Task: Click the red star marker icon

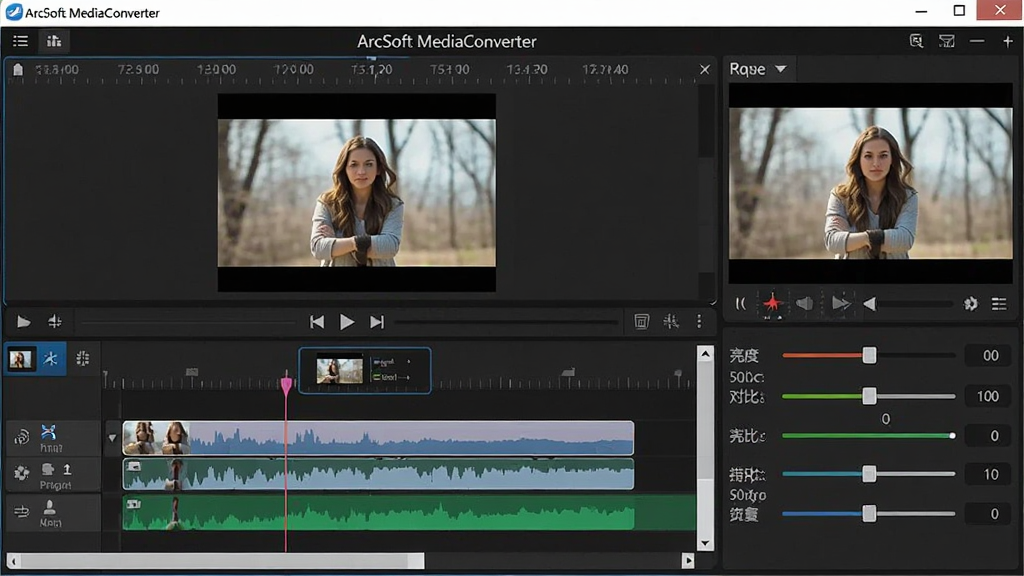Action: (773, 304)
